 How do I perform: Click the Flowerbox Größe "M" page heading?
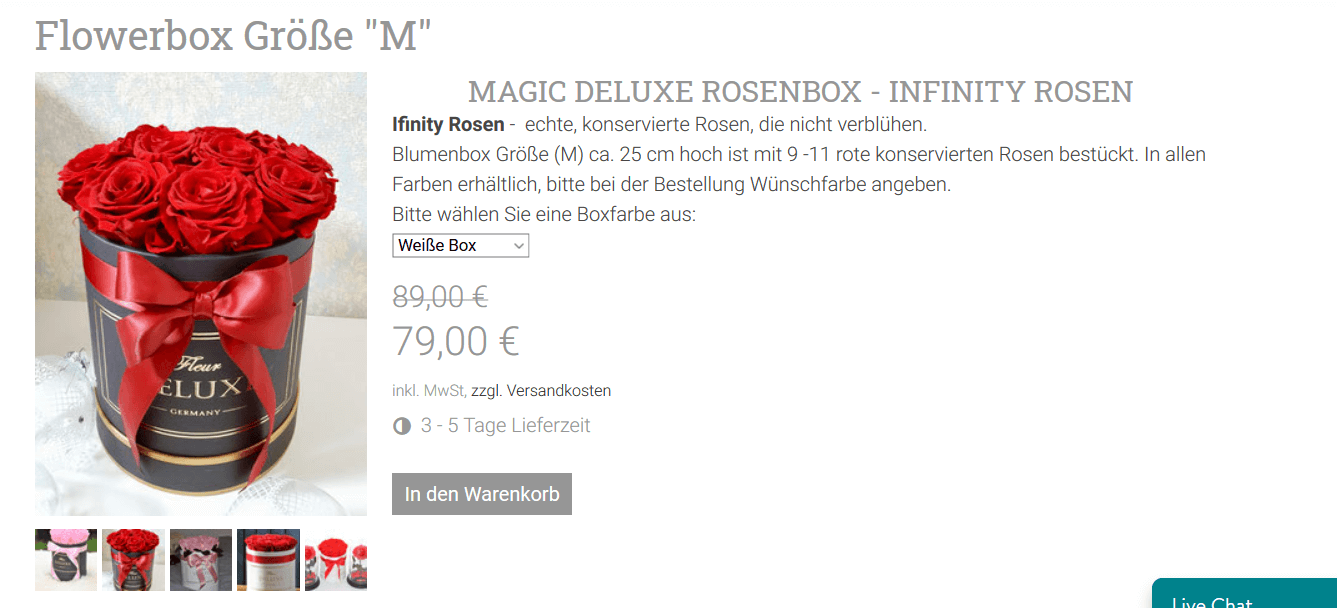pos(233,35)
